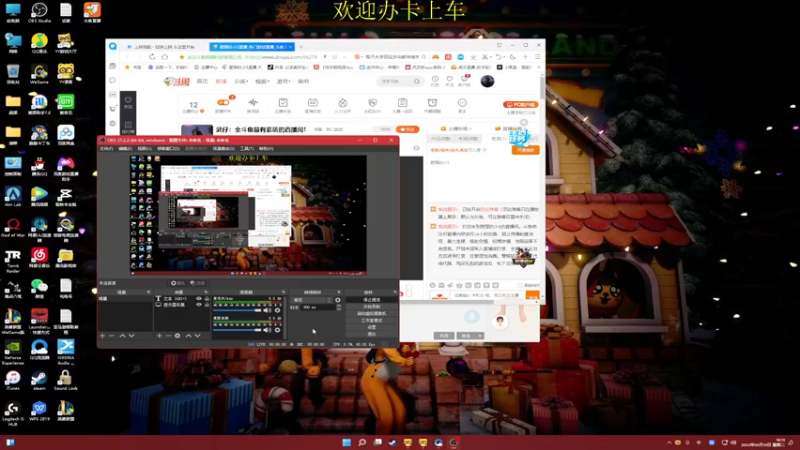The image size is (800, 450).
Task: Open QQ Music desktop shortcut
Action: (x=39, y=43)
